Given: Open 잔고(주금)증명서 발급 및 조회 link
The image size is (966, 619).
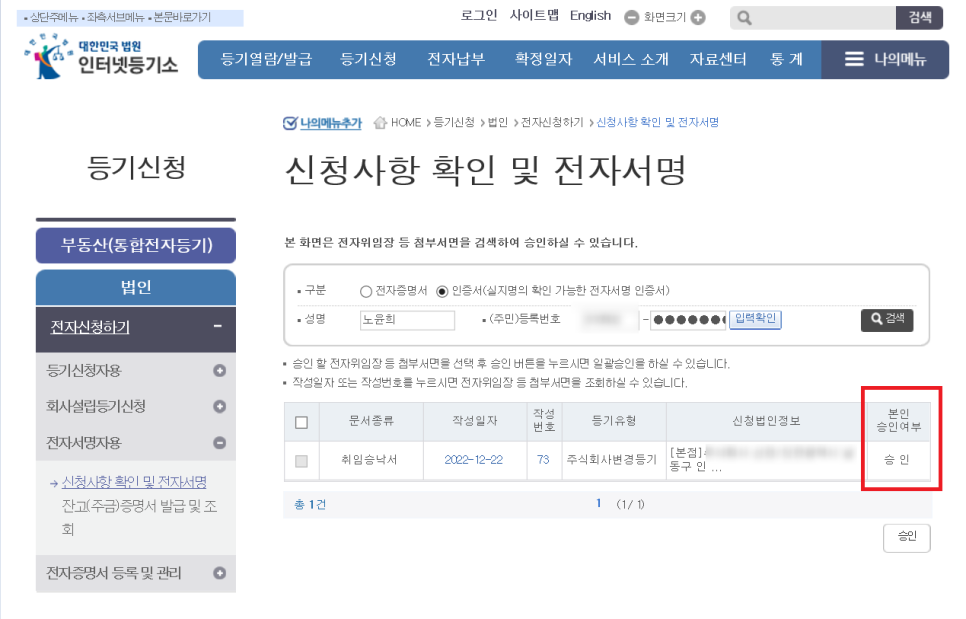Looking at the screenshot, I should 139,517.
